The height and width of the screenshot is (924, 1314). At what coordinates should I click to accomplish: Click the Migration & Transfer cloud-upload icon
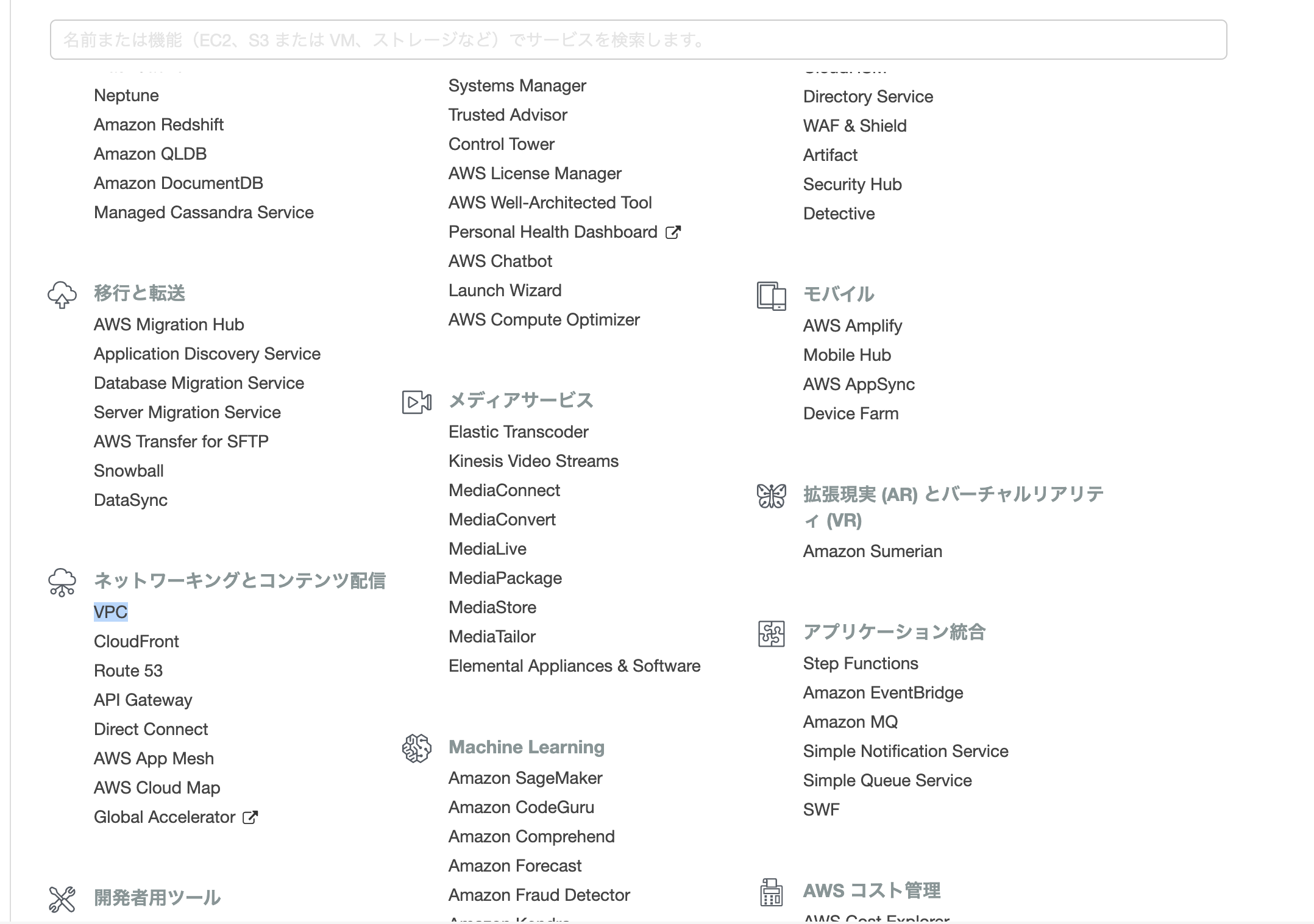tap(62, 295)
